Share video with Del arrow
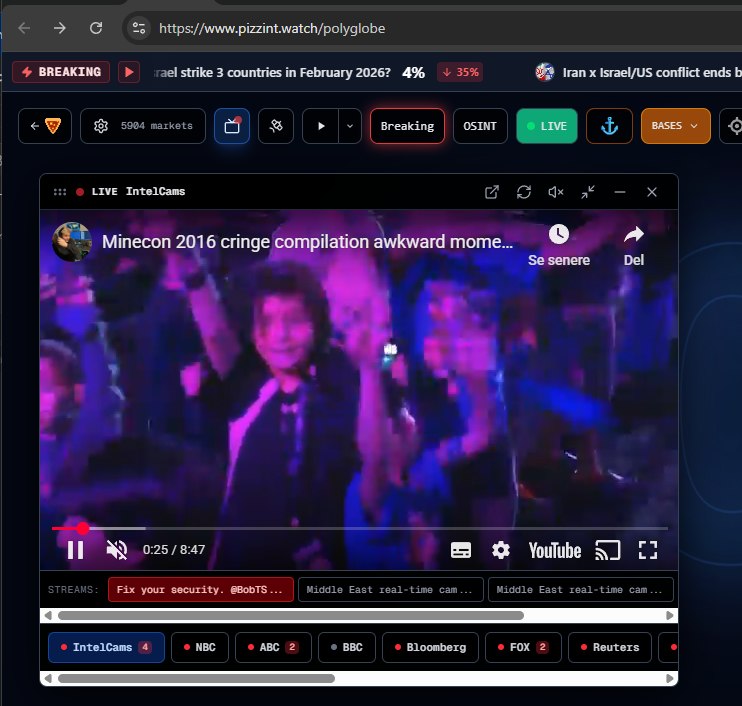Screen dimensions: 742x706 click(634, 245)
